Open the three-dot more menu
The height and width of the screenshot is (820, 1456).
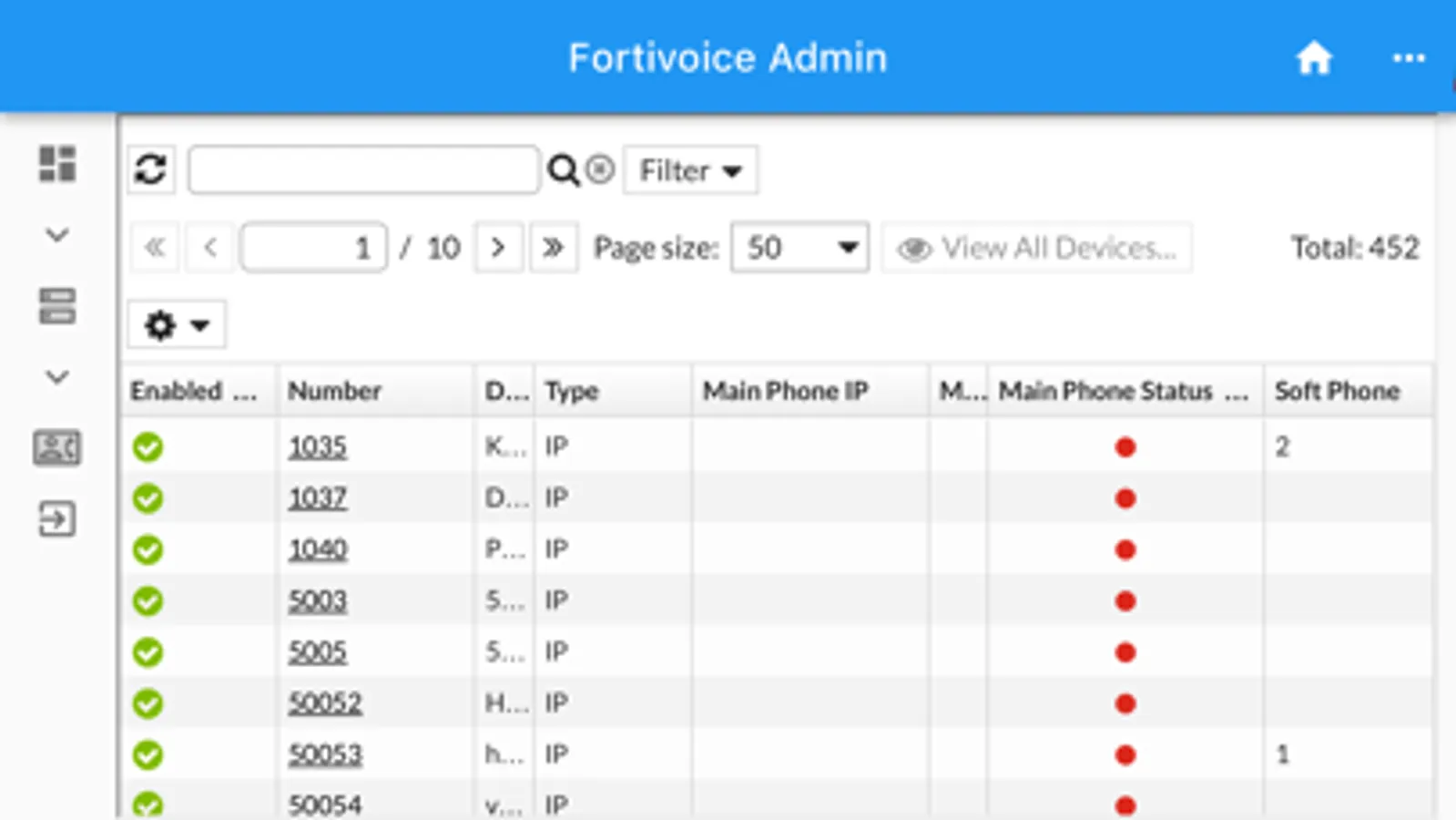(1409, 58)
